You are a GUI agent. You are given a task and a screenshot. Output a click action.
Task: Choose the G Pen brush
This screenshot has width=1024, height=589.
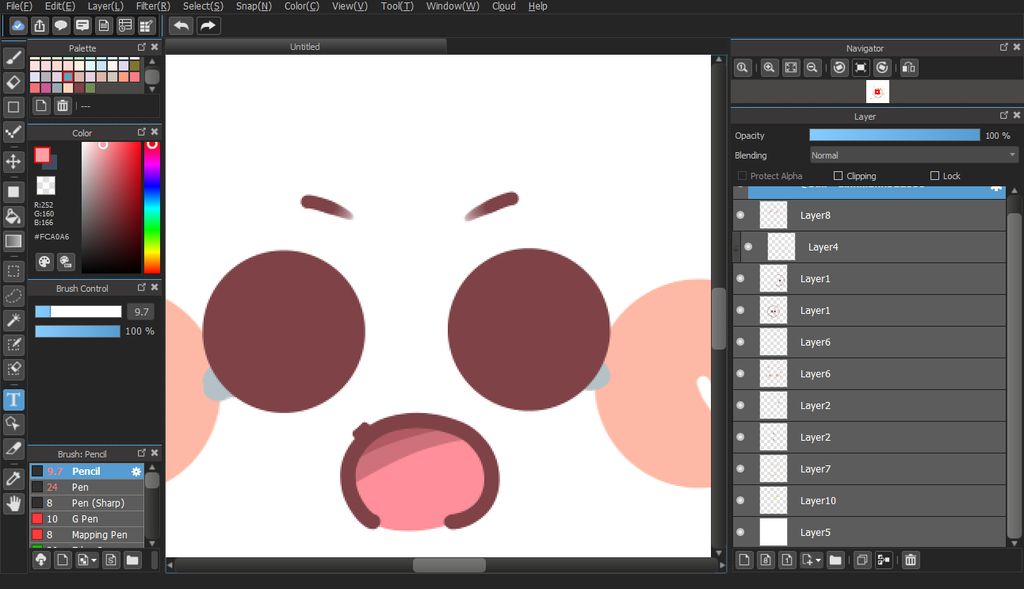click(x=87, y=518)
